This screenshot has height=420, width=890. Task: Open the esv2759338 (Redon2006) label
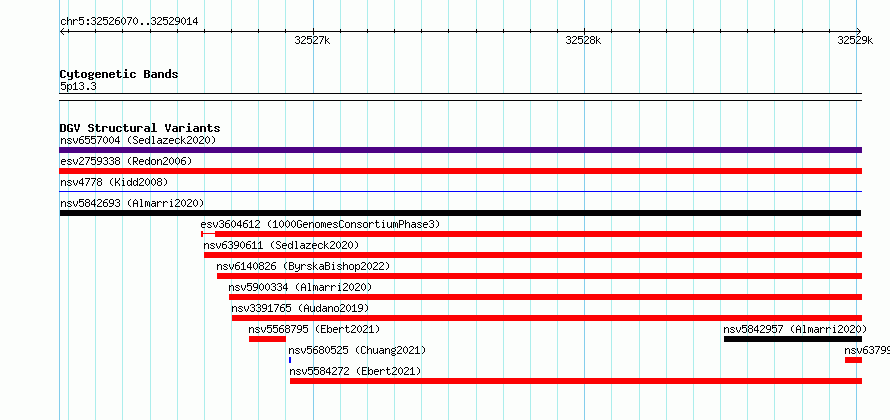pyautogui.click(x=126, y=161)
